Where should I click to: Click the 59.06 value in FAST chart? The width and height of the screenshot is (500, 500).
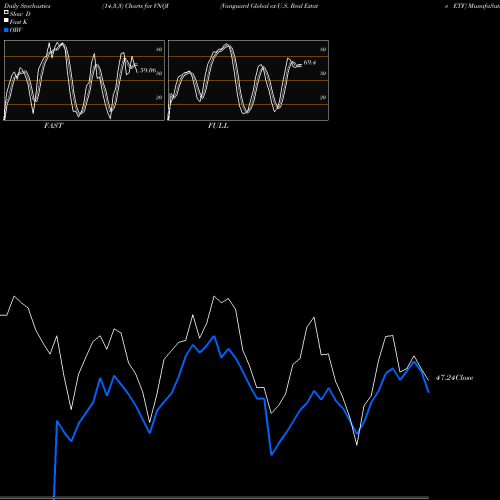click(148, 70)
